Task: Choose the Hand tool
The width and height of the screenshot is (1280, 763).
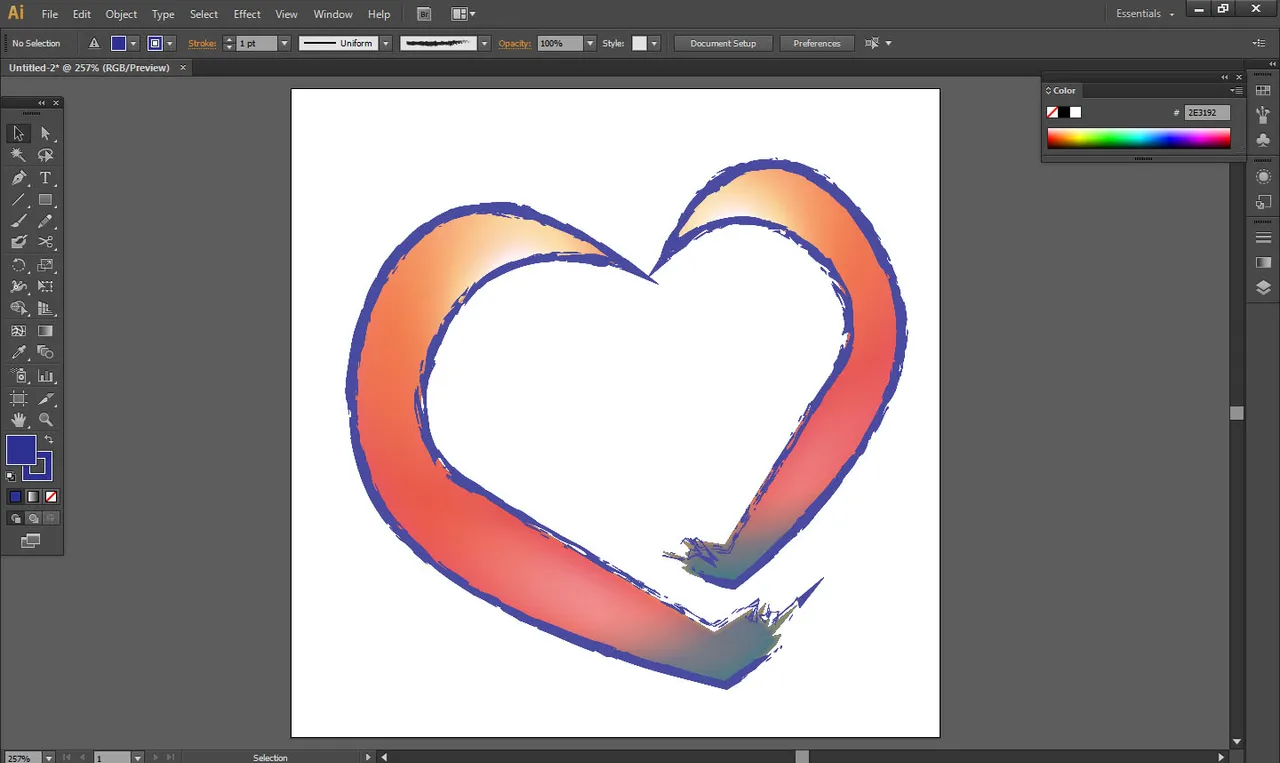Action: click(x=19, y=420)
